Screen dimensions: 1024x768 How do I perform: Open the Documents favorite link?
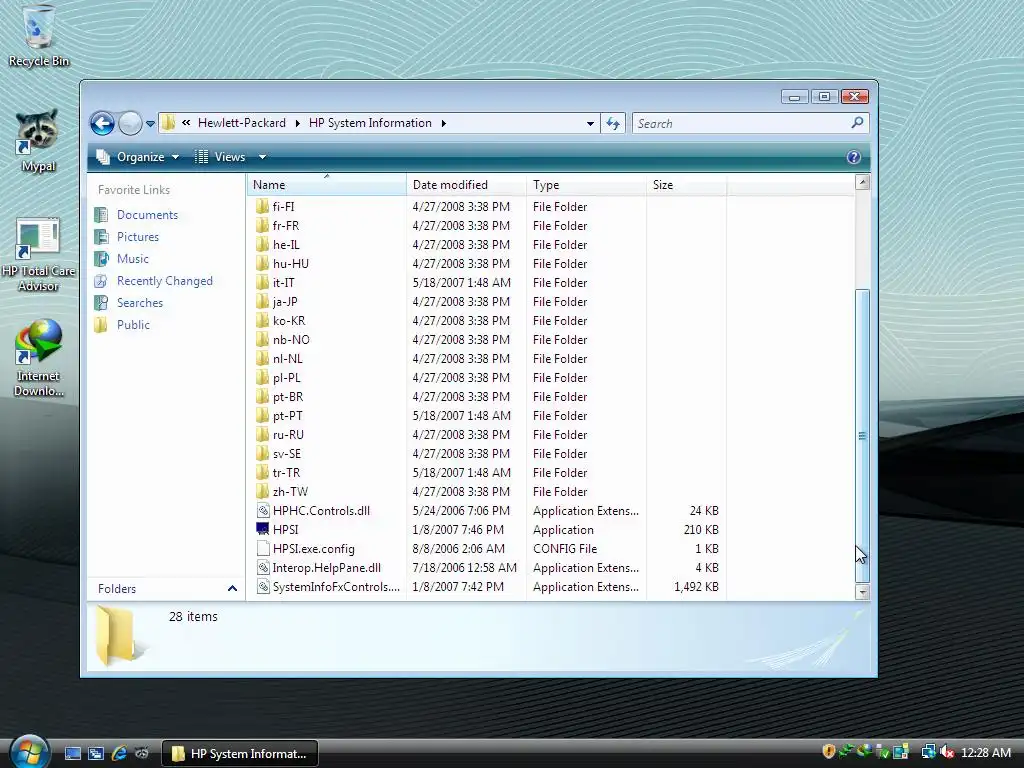tap(147, 215)
